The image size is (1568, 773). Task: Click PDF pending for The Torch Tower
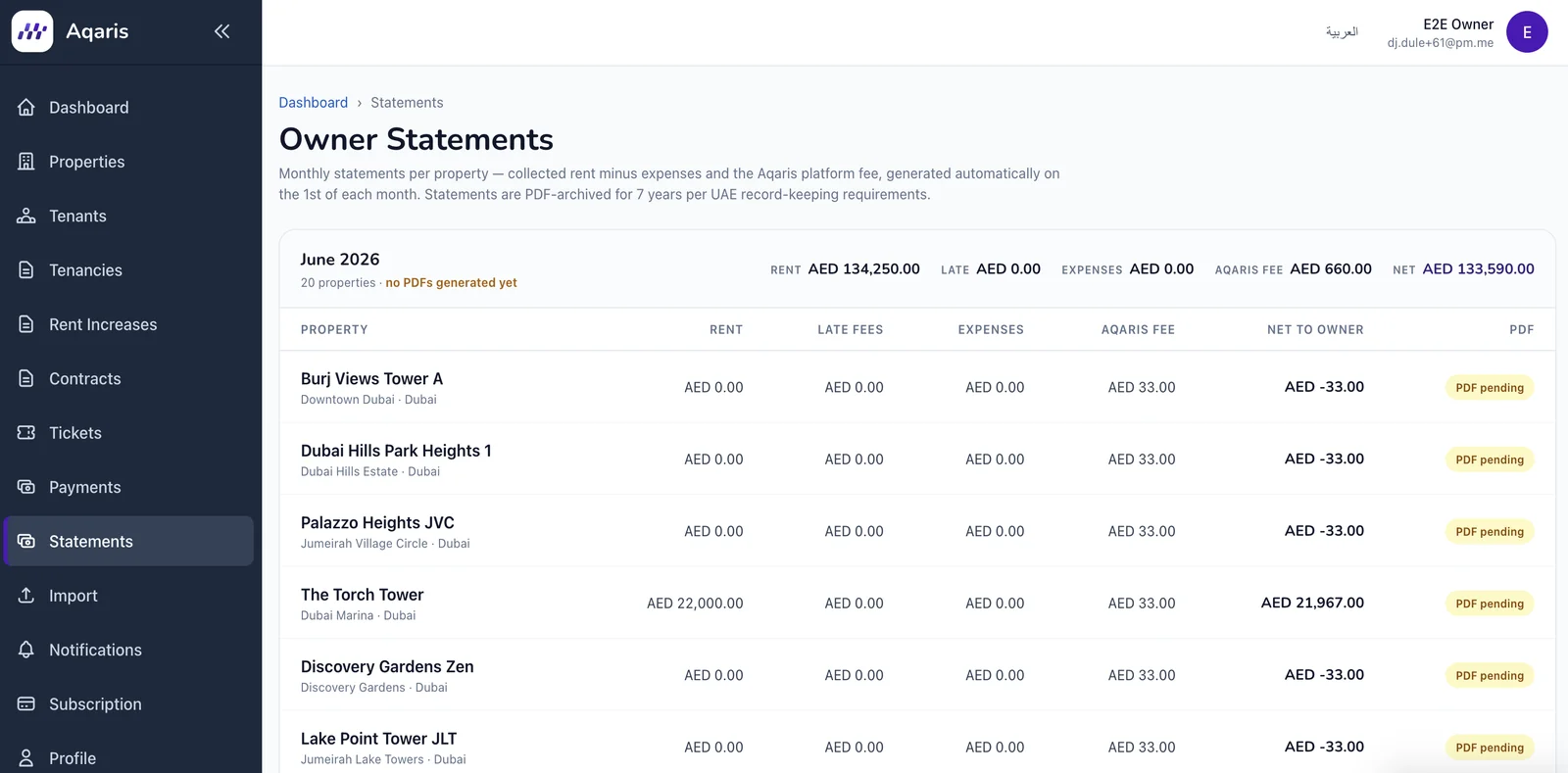click(x=1490, y=604)
